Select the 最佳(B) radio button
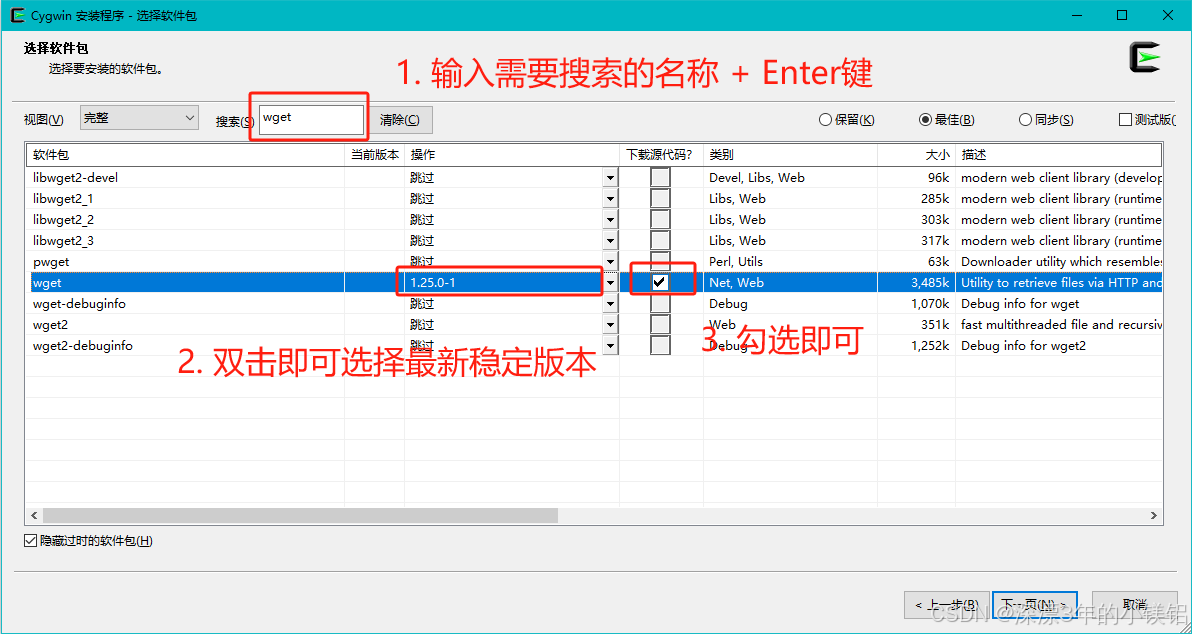Screen dimensions: 1192x634 pos(946,119)
